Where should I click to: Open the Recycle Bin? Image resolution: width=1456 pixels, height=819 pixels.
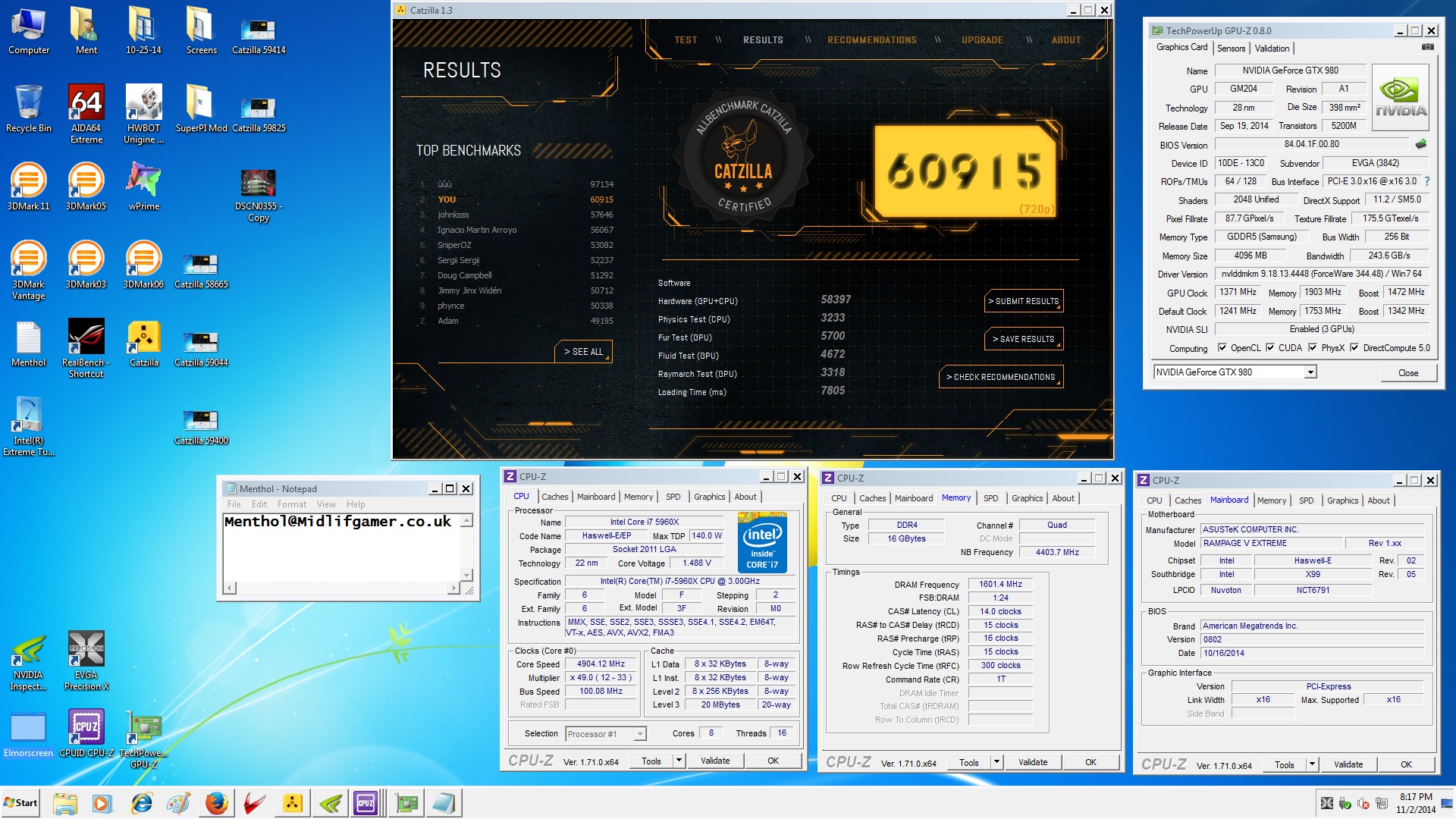28,108
